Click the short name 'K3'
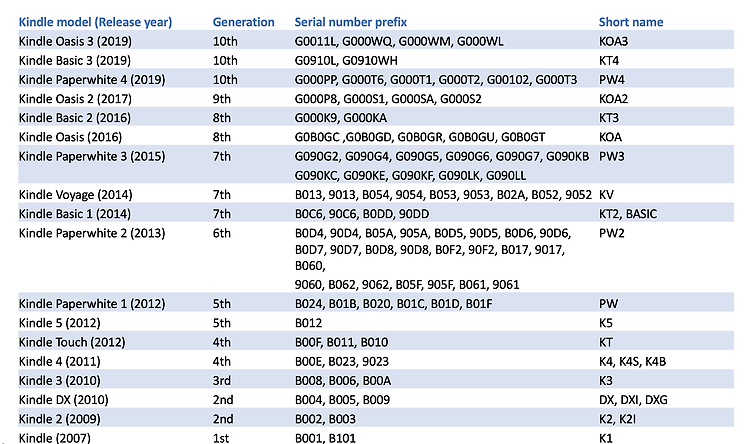The height and width of the screenshot is (444, 750). click(606, 380)
